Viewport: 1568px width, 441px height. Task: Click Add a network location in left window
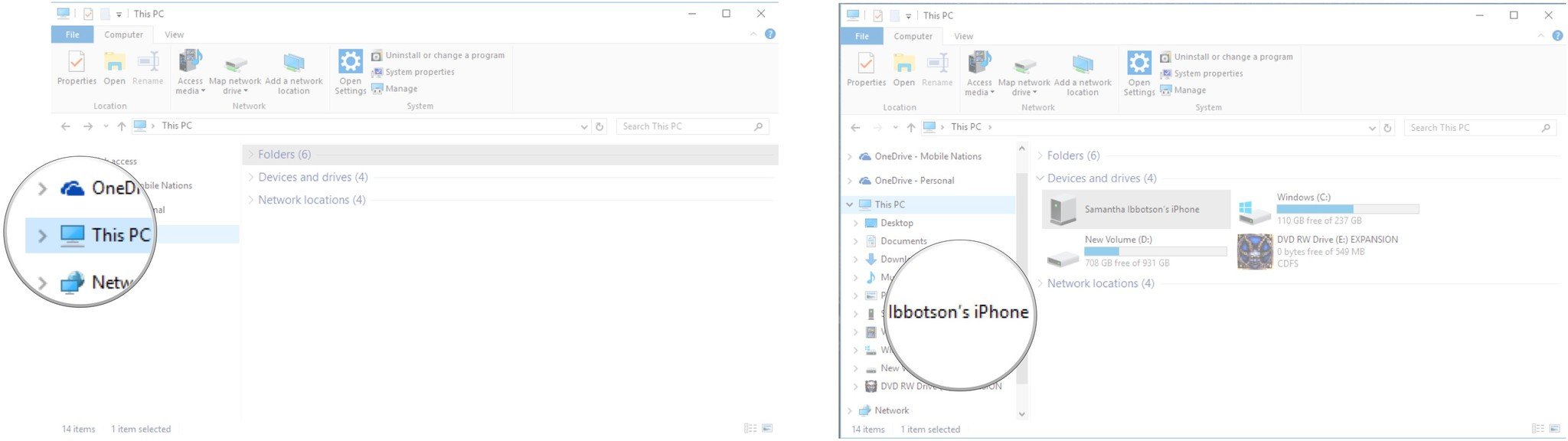pos(293,73)
